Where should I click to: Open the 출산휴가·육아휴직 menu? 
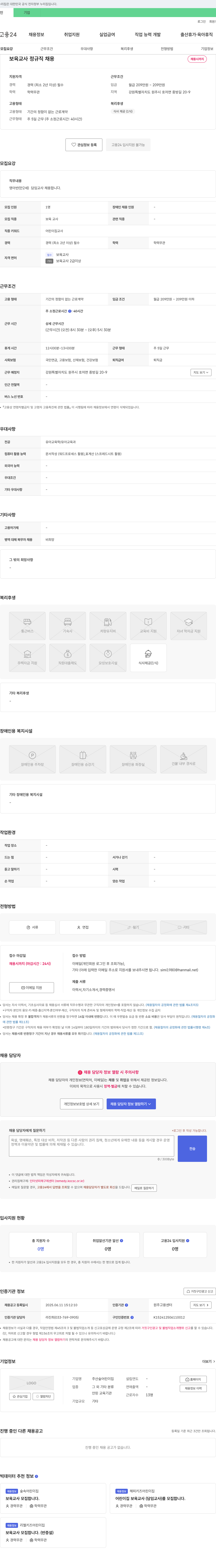[x=196, y=35]
